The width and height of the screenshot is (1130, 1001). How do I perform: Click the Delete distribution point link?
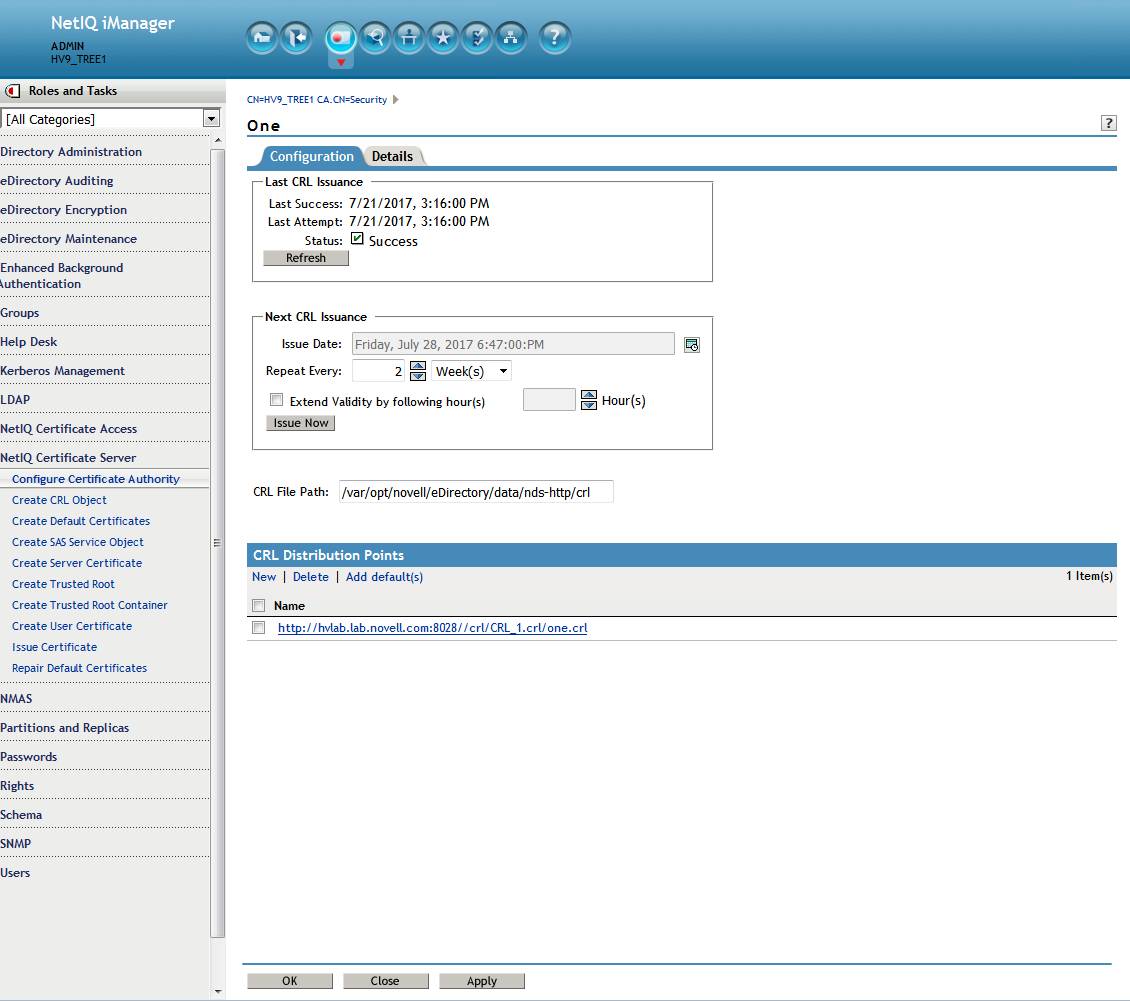[x=311, y=577]
